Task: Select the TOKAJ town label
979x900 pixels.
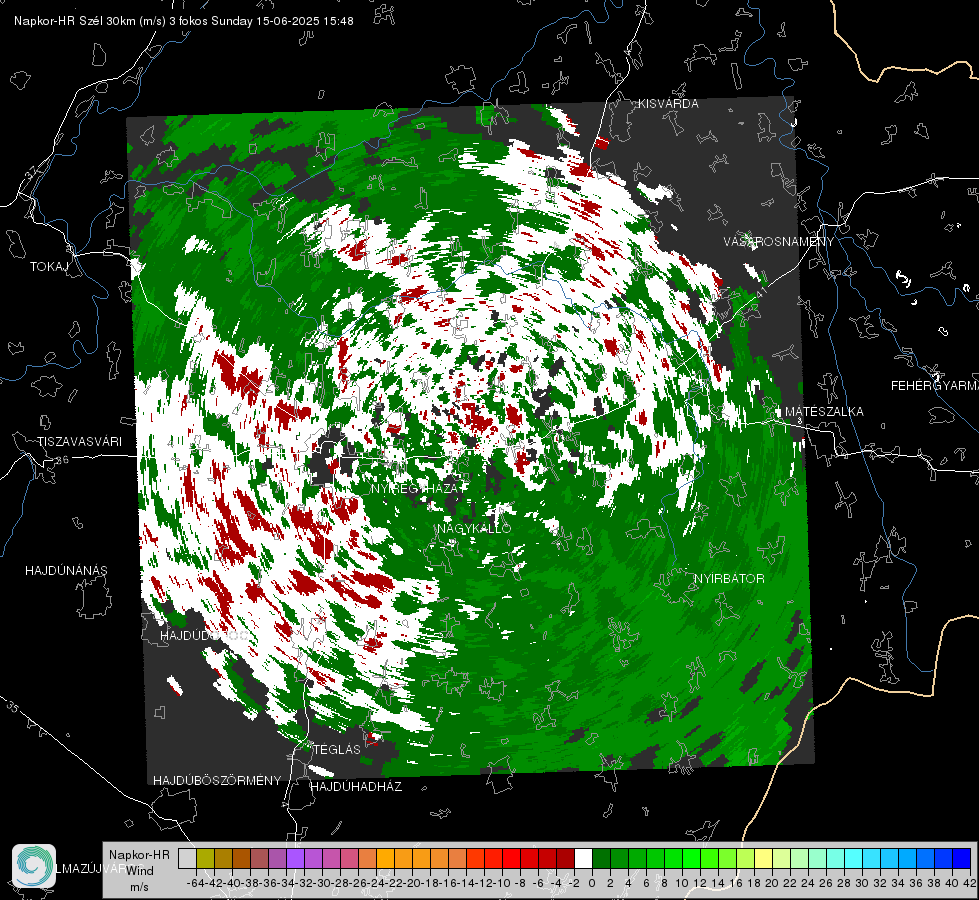Action: coord(49,267)
